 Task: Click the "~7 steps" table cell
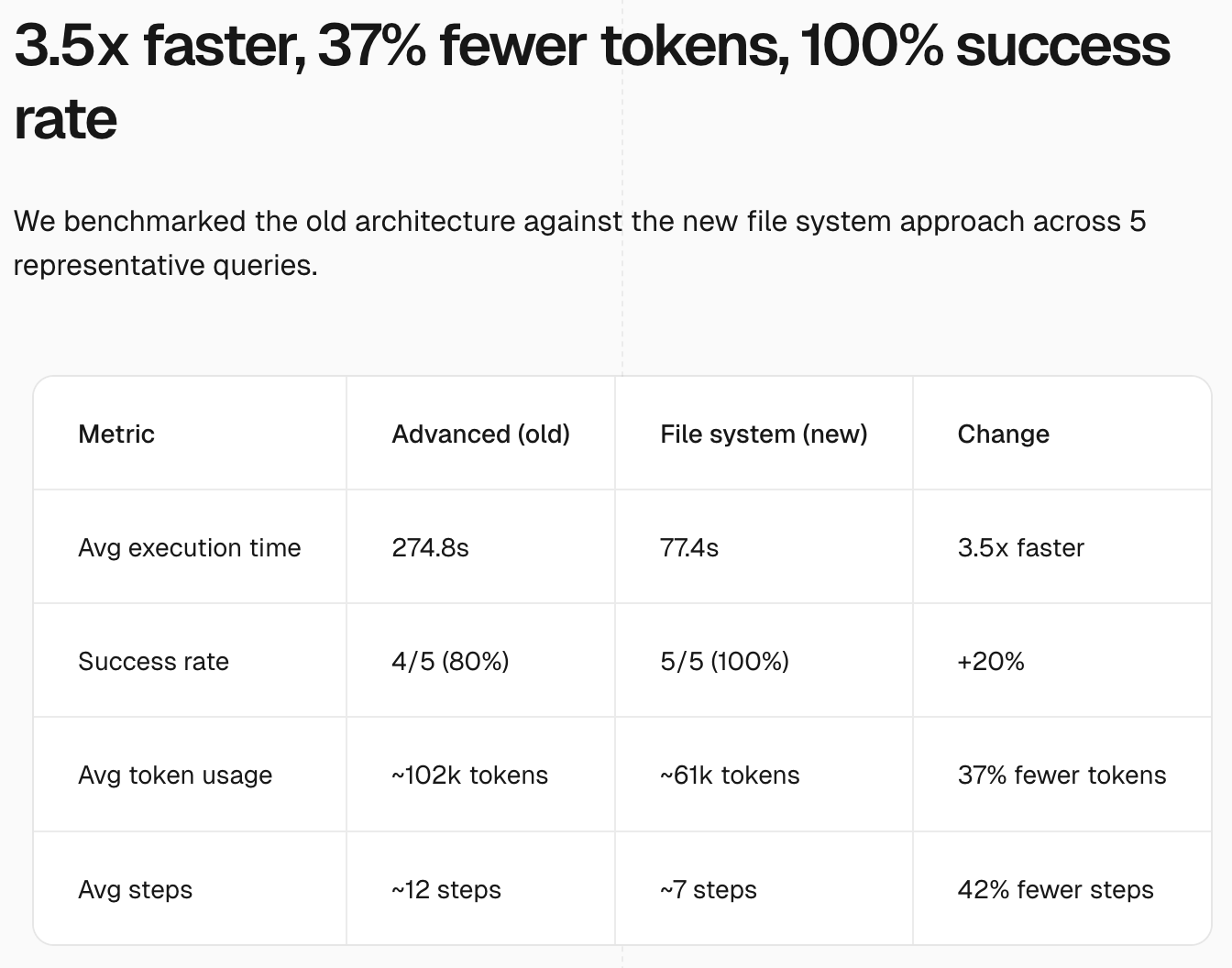coord(708,889)
